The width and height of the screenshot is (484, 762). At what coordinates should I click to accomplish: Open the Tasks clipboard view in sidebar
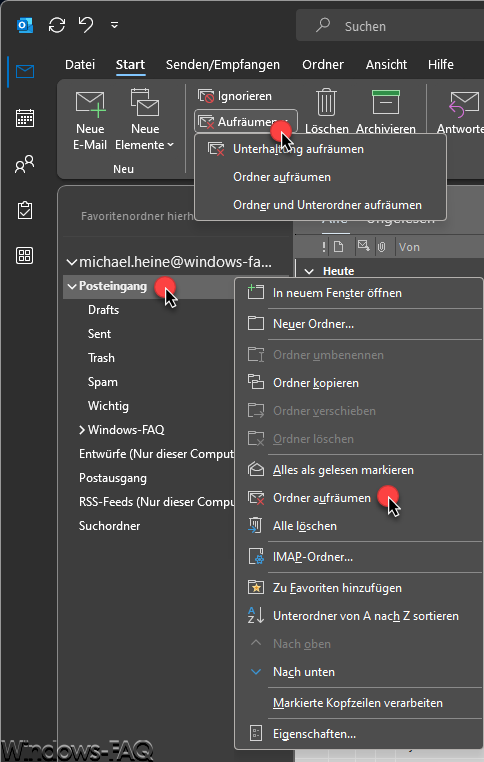pos(25,210)
